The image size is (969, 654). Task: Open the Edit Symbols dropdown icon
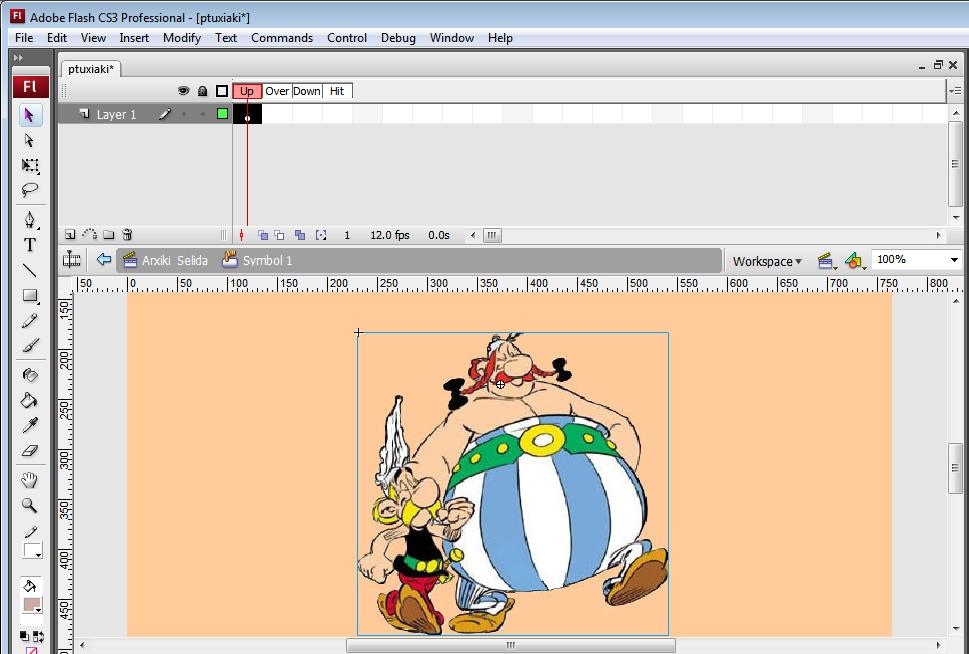click(855, 261)
